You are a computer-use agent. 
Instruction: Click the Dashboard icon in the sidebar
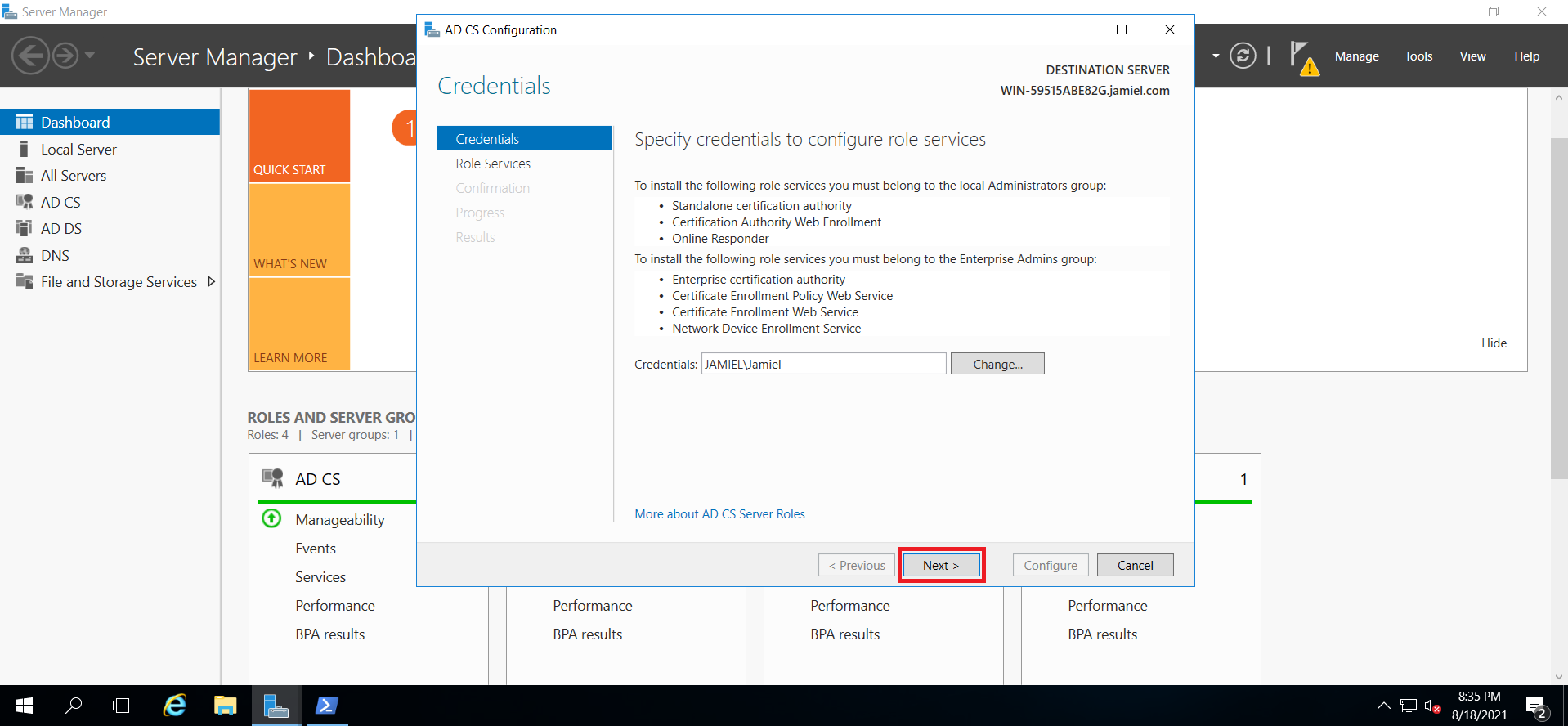(x=25, y=122)
